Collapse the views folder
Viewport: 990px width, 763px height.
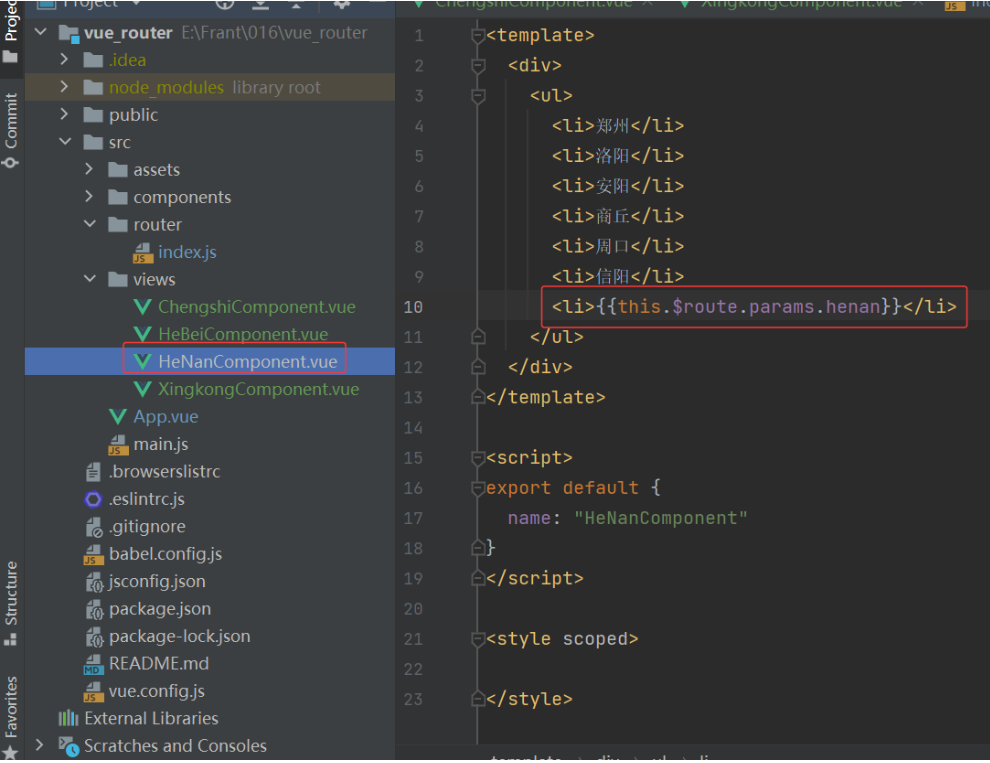(90, 279)
